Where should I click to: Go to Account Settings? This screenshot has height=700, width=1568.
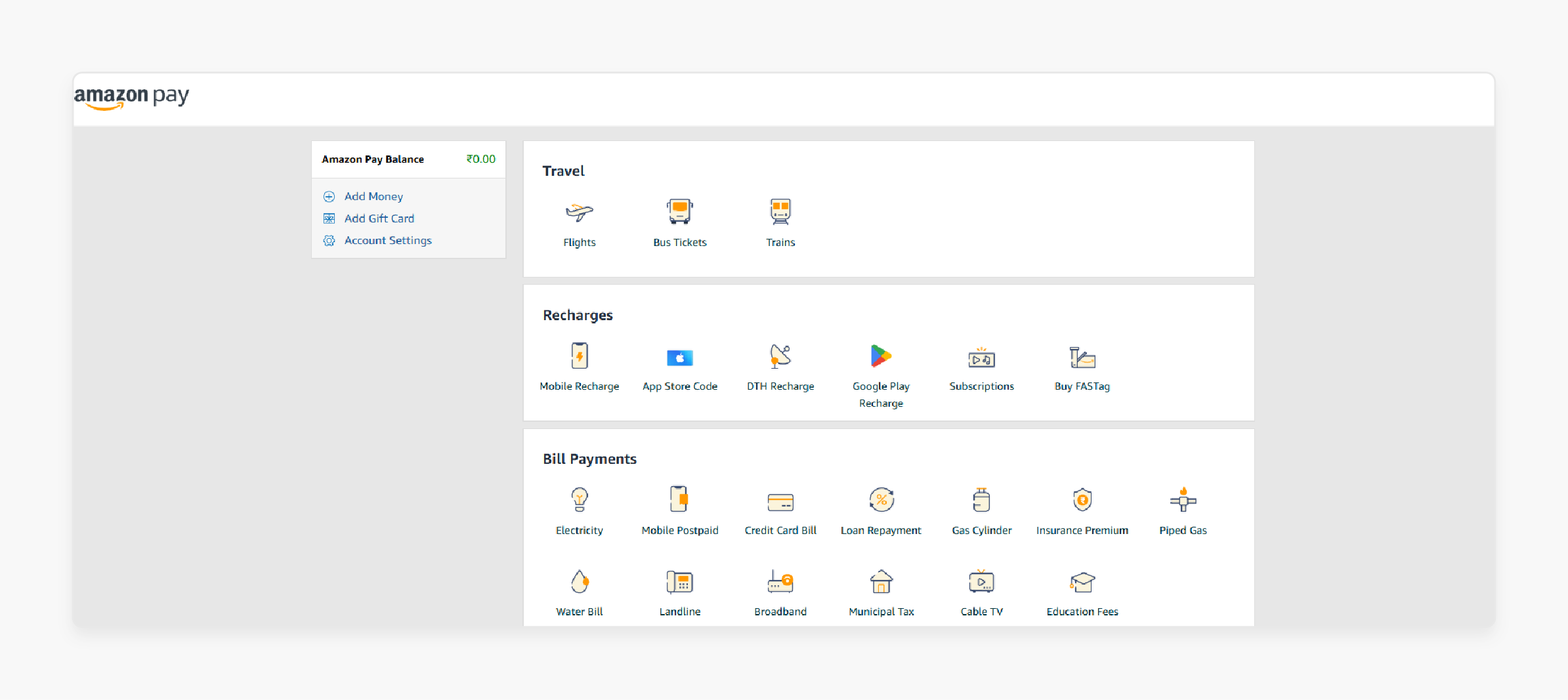(388, 241)
